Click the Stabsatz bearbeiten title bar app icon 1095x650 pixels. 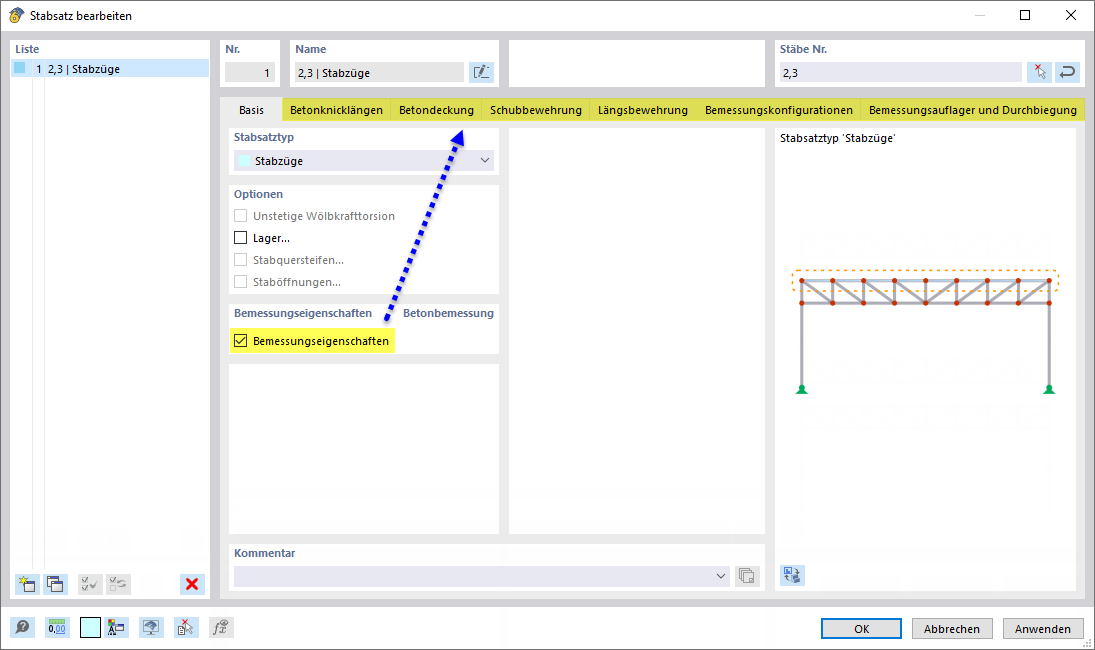pyautogui.click(x=16, y=15)
